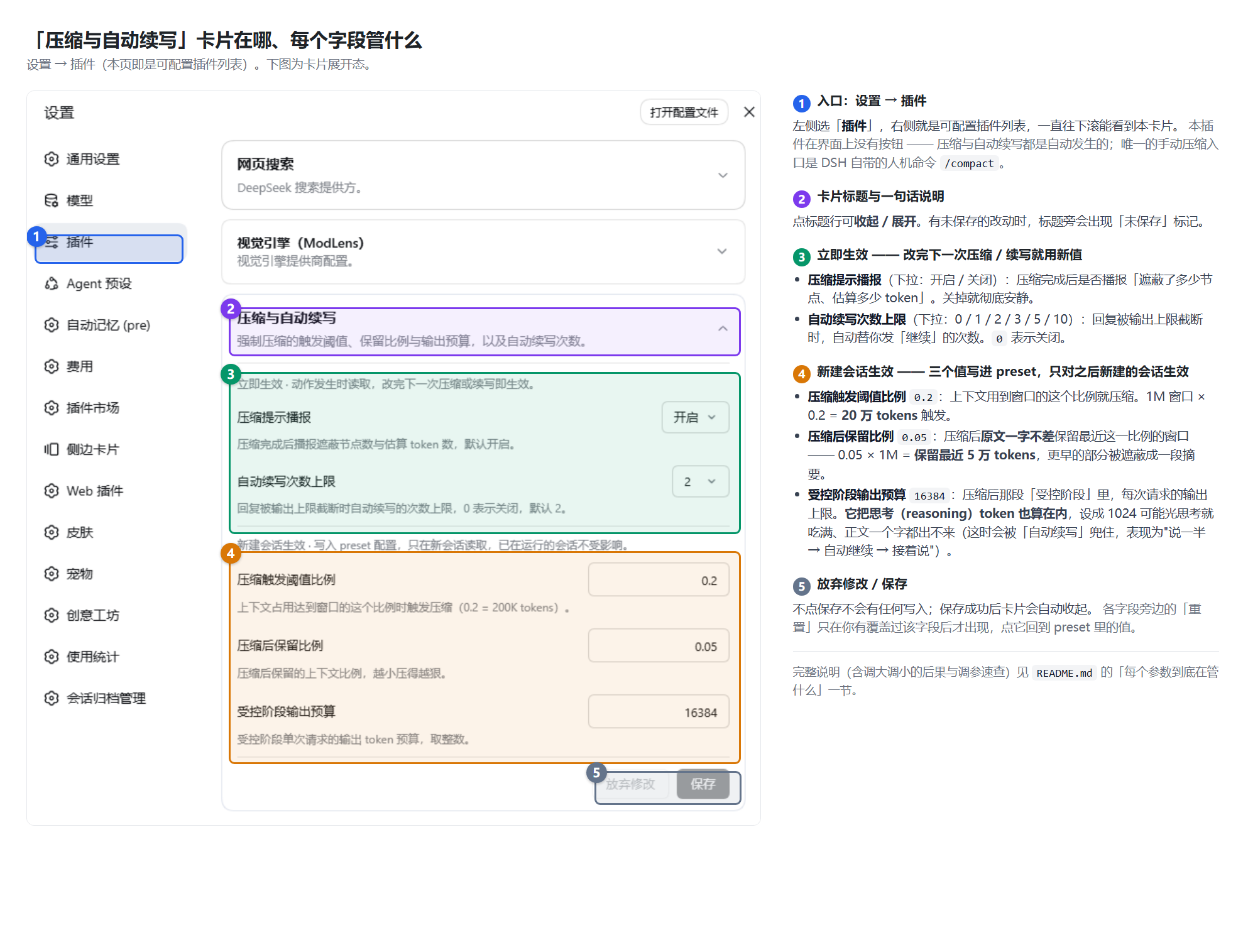Screen dimensions: 1248x952
Task: Open 插件市场 section
Action: click(111, 408)
